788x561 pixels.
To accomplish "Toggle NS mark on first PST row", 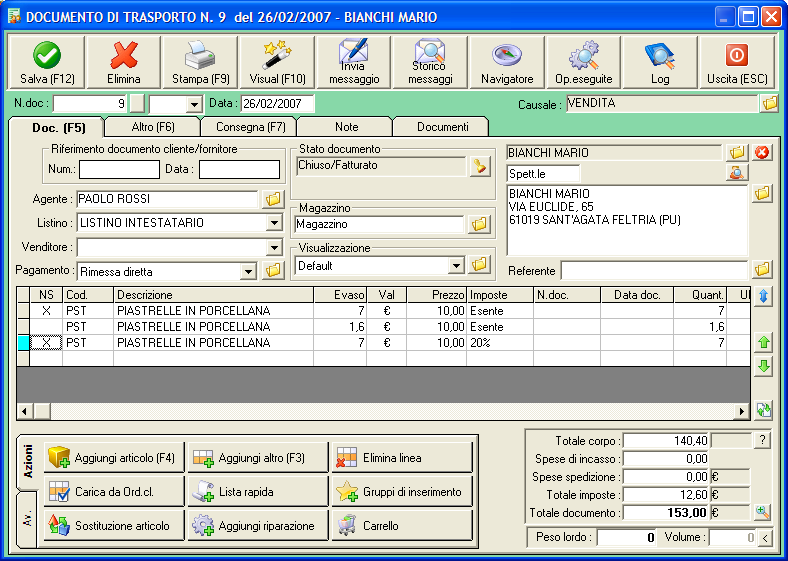I will [46, 311].
